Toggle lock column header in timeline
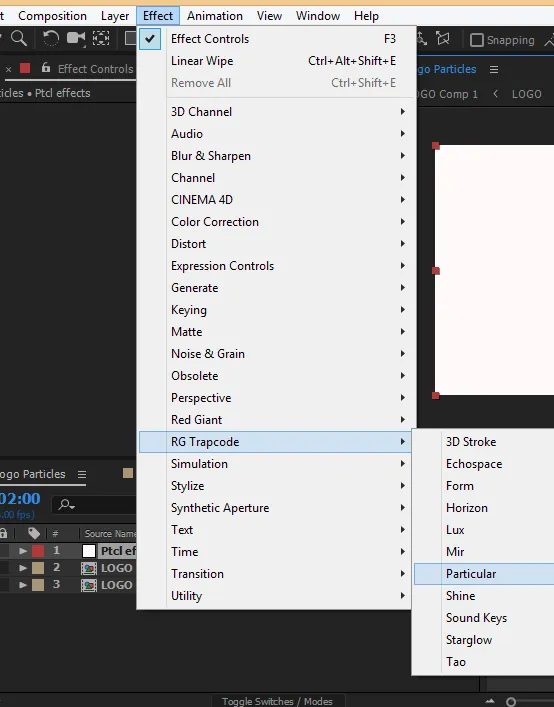 click(x=4, y=533)
